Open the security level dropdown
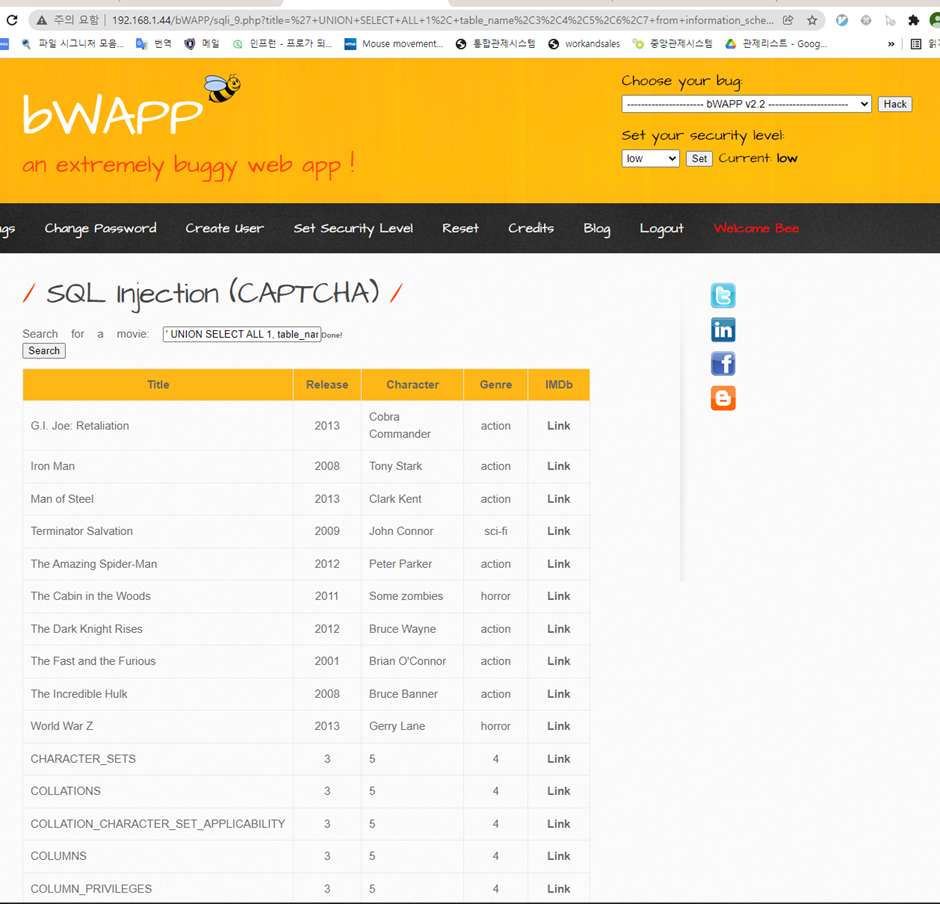 (x=650, y=158)
